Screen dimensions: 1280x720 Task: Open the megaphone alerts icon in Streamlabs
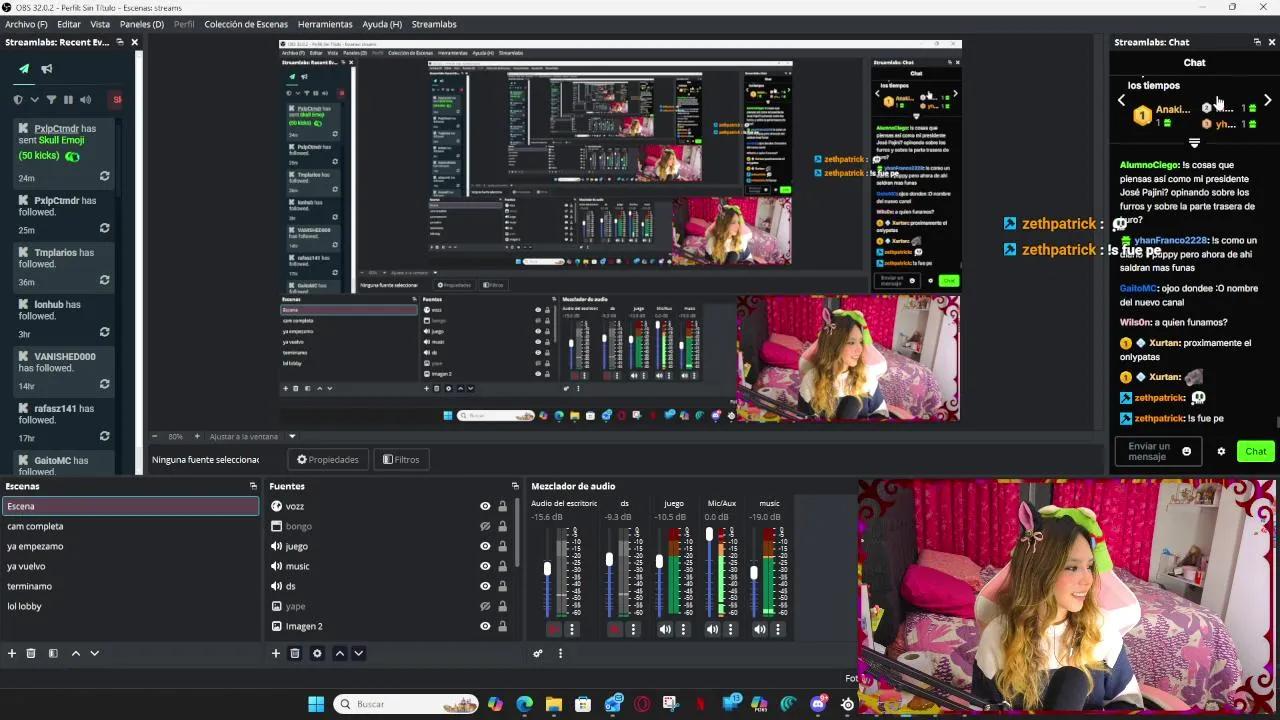click(x=47, y=69)
